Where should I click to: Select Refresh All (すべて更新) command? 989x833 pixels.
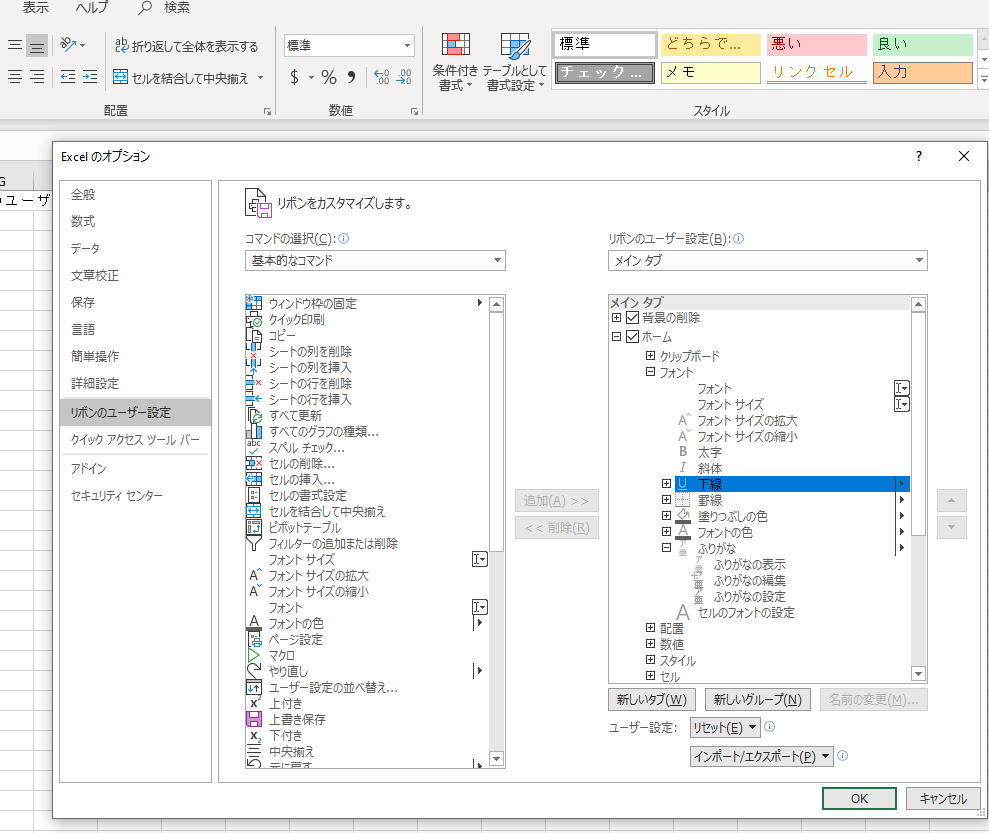tap(366, 416)
